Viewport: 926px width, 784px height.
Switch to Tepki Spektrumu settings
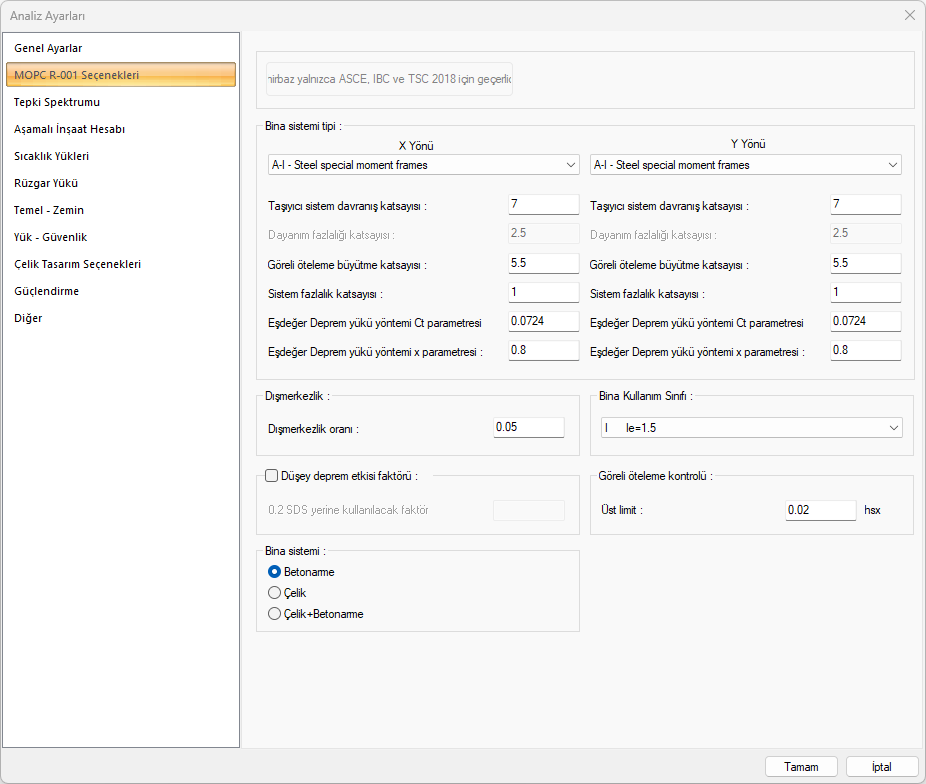point(57,102)
